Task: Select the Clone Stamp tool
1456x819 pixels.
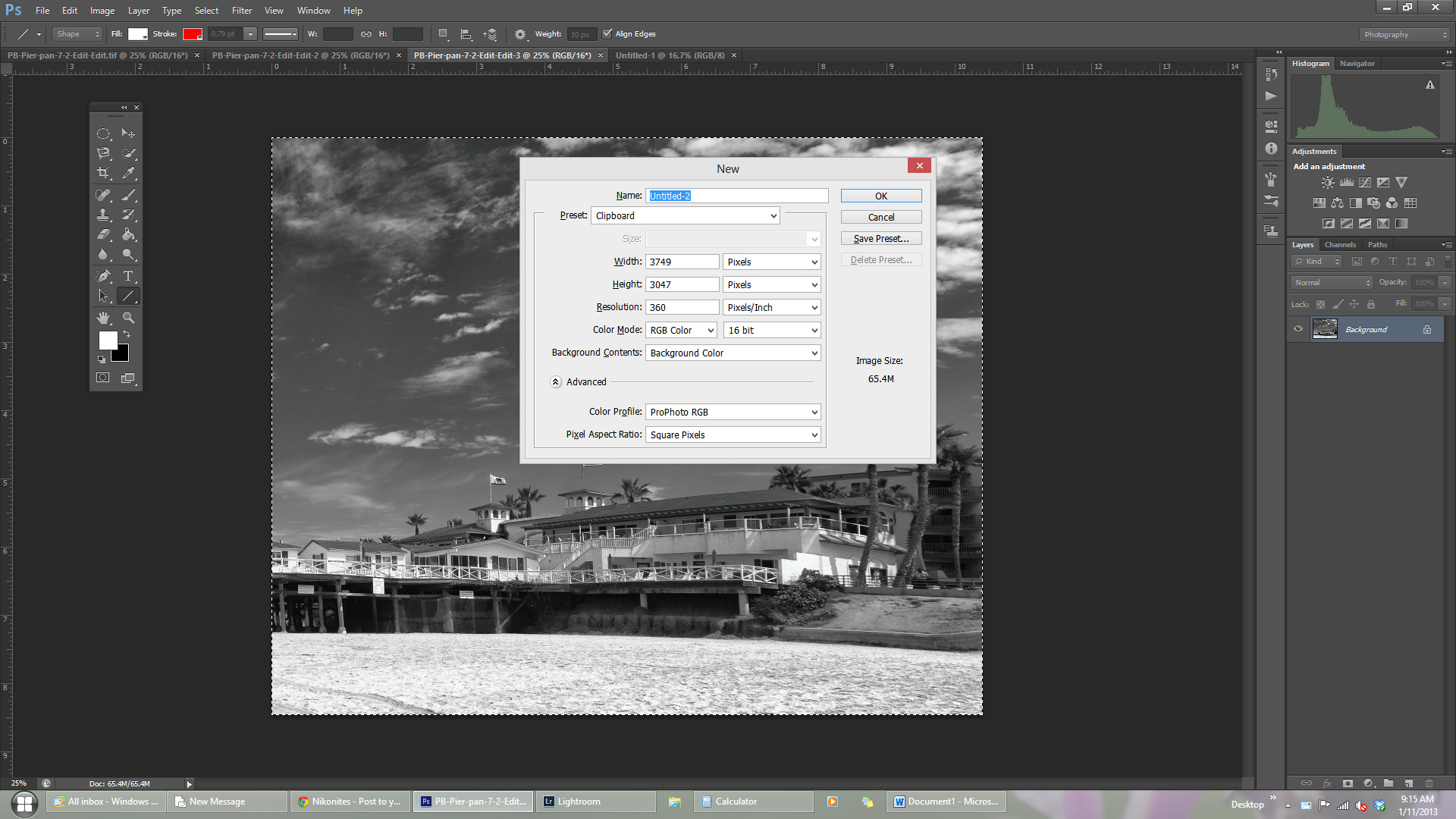Action: (103, 215)
